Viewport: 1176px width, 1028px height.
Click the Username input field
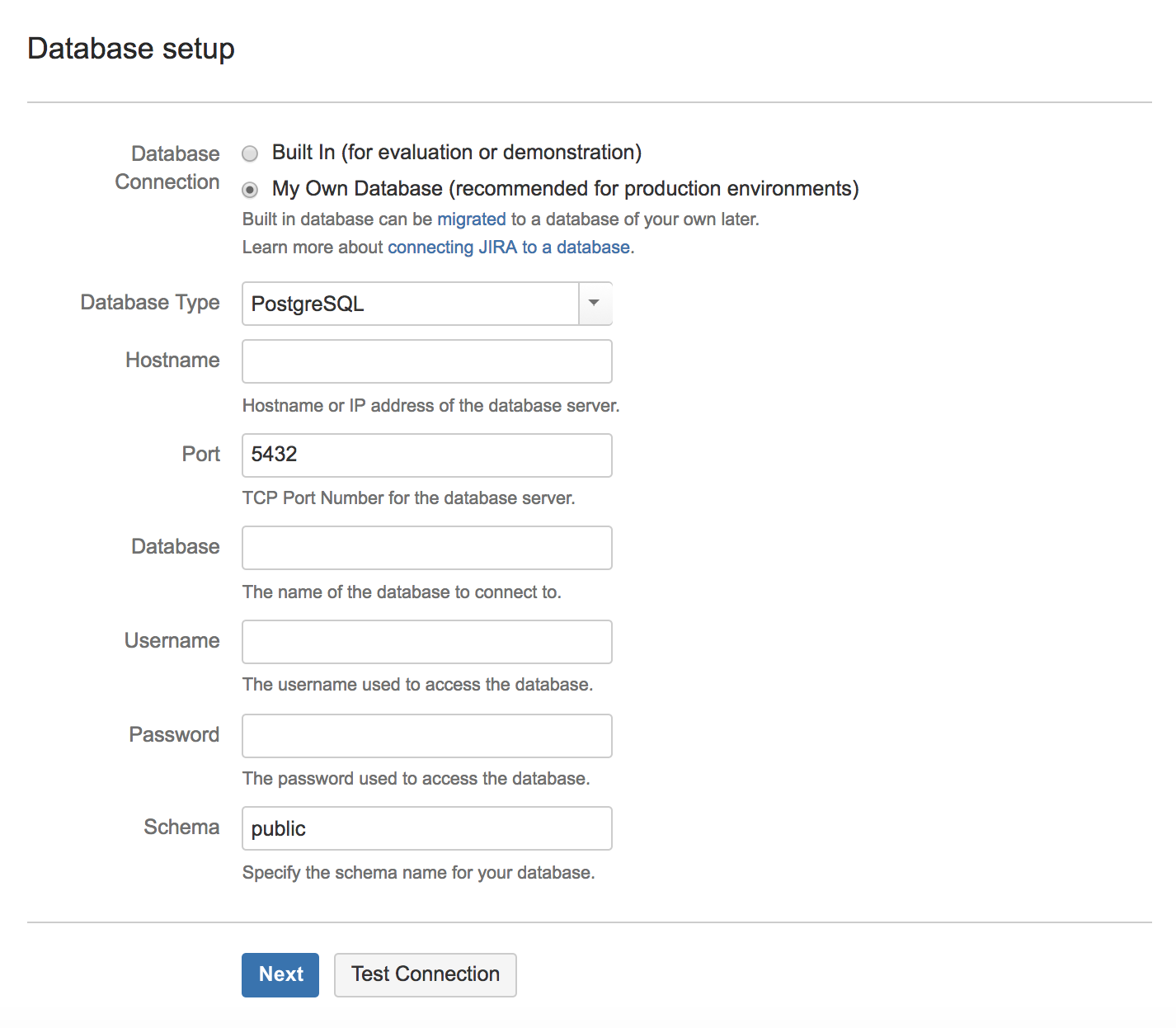[x=427, y=642]
